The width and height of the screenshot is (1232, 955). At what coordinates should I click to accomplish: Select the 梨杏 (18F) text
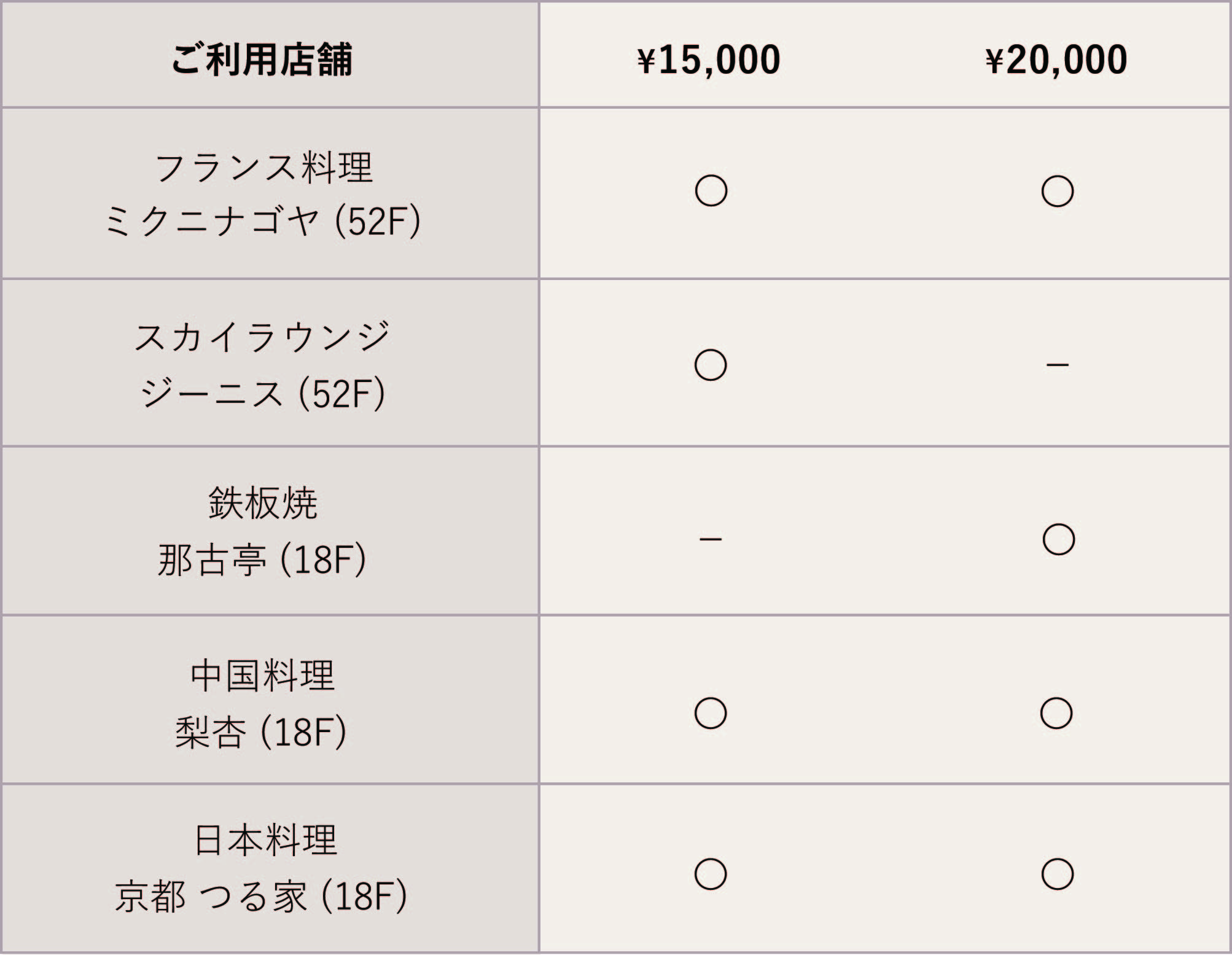click(261, 732)
